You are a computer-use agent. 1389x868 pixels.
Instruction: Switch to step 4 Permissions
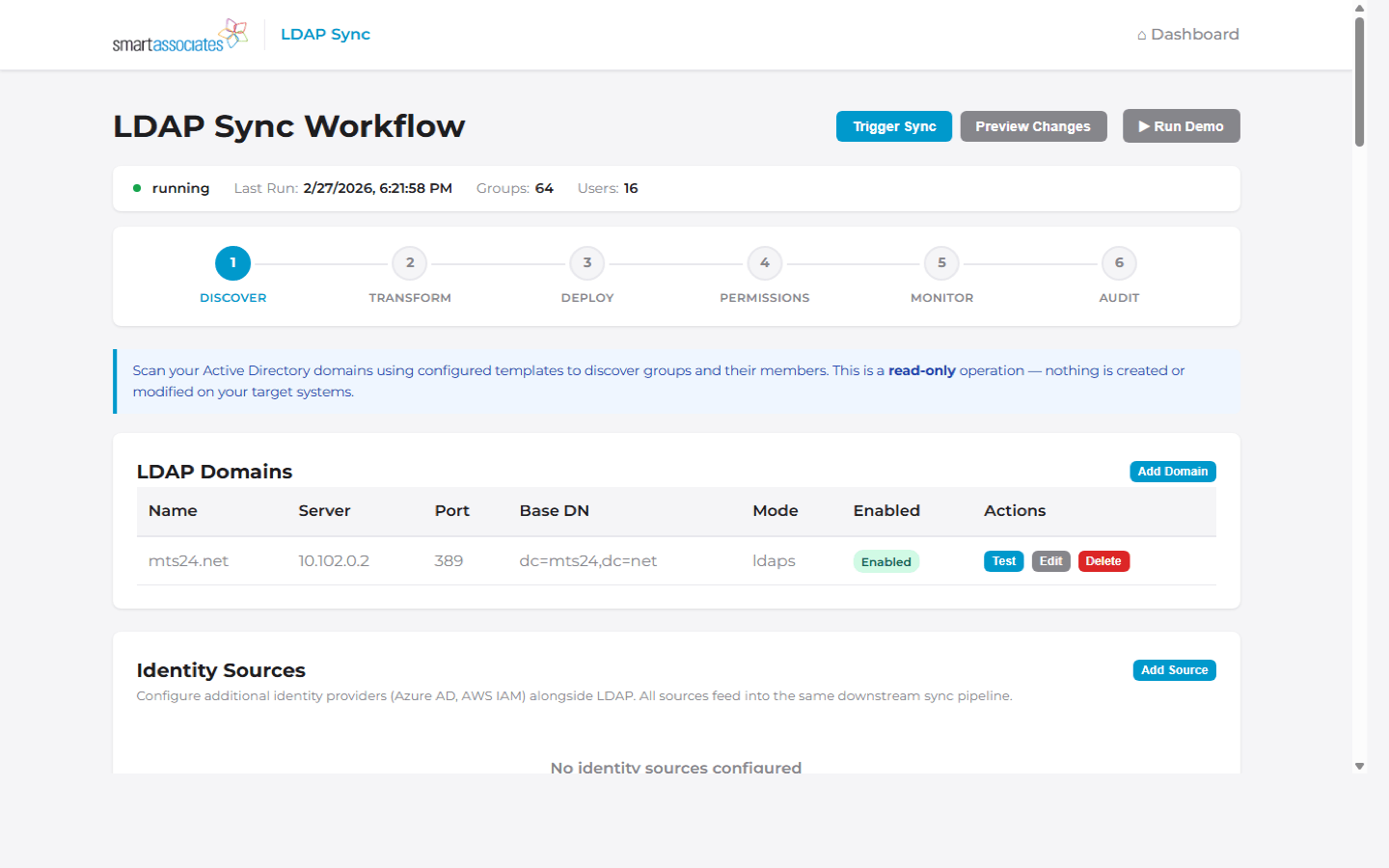point(764,263)
